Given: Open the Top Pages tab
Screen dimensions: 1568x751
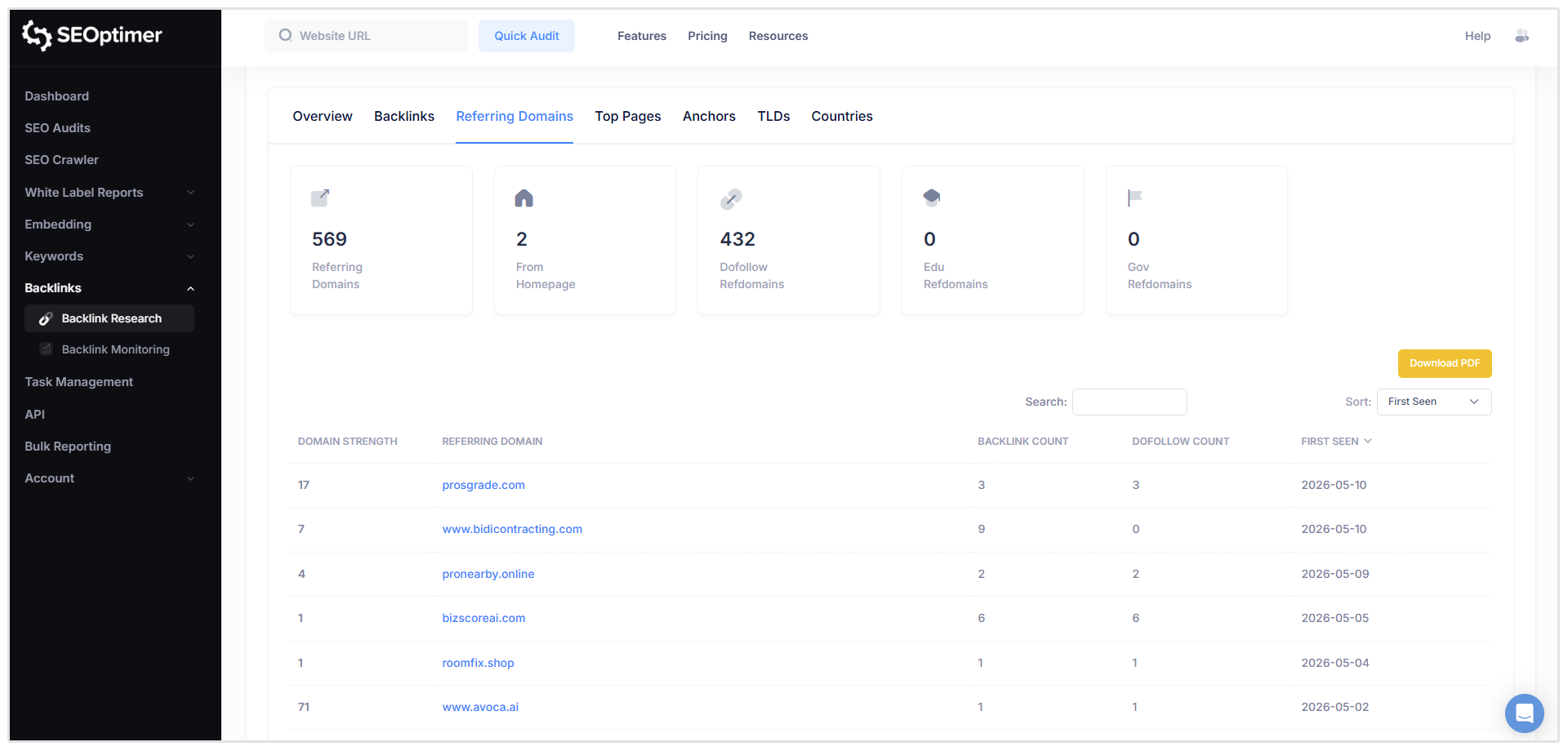Looking at the screenshot, I should click(628, 116).
